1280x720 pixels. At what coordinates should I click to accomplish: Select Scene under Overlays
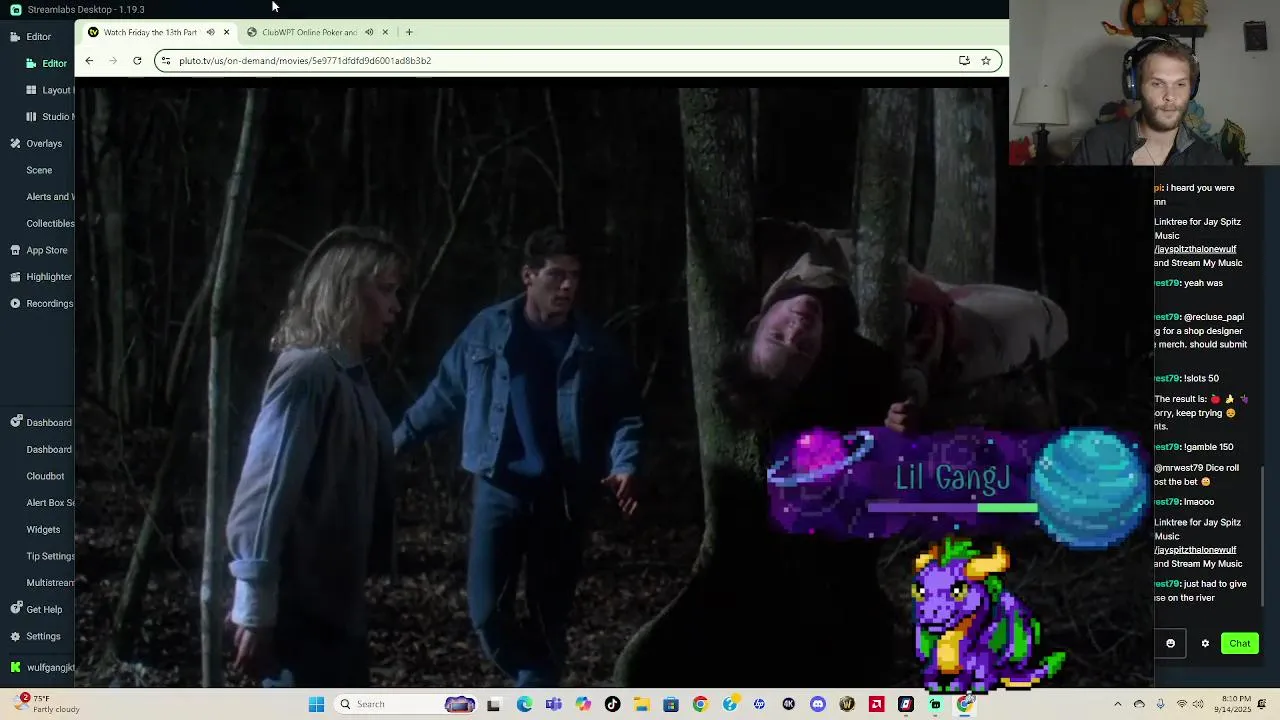point(39,170)
